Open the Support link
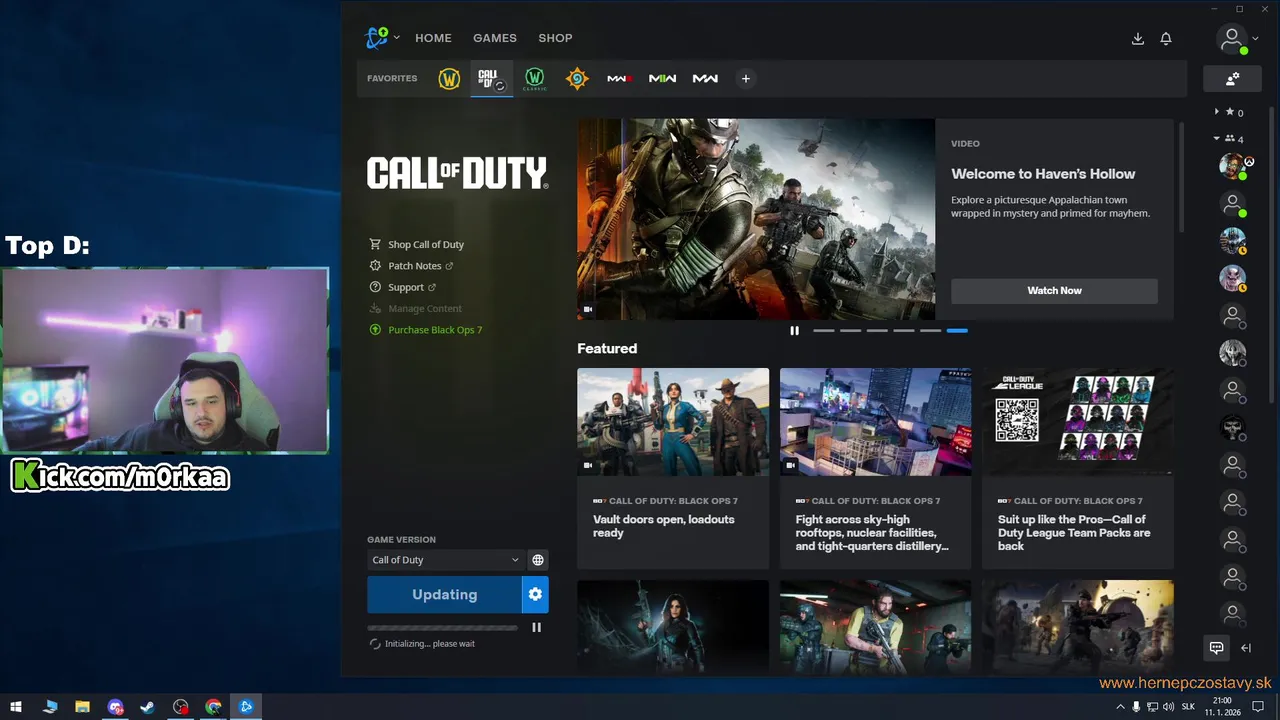The image size is (1280, 720). (403, 287)
